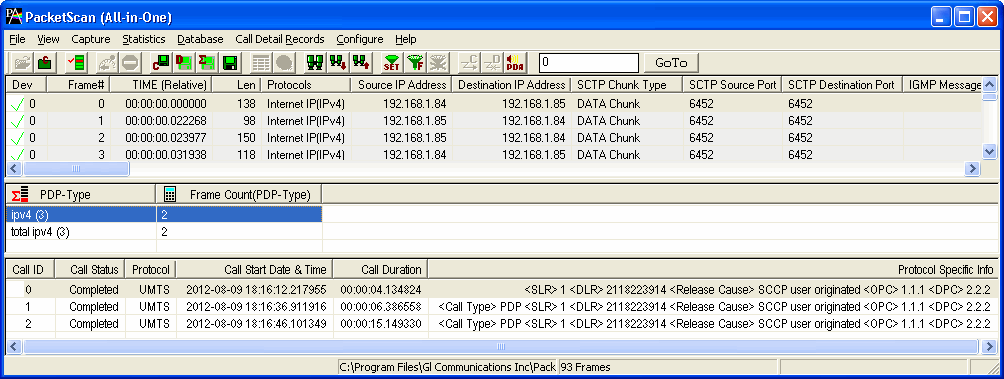Click the '93 Frames' status bar entry
Screen dimensions: 1004x379
click(668, 367)
